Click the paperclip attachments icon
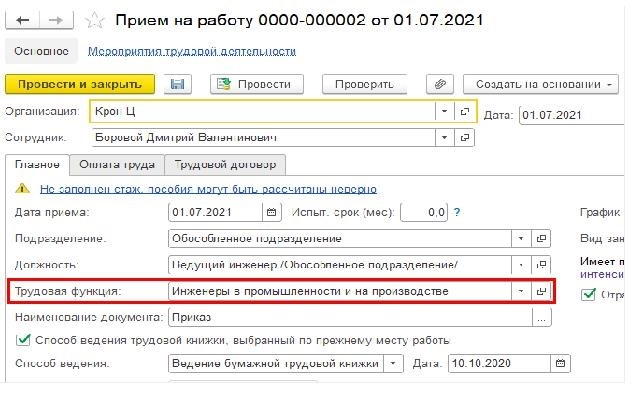Viewport: 631px width, 396px height. [x=440, y=84]
